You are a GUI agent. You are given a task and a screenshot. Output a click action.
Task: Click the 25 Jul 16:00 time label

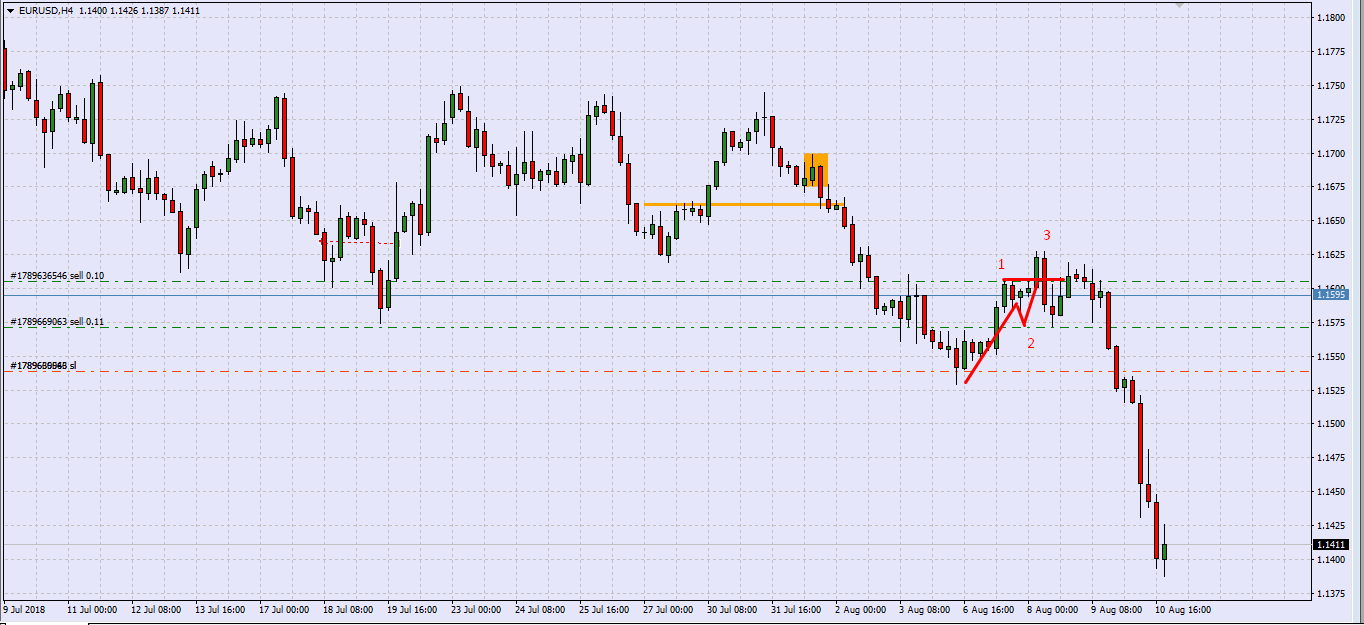pos(606,608)
